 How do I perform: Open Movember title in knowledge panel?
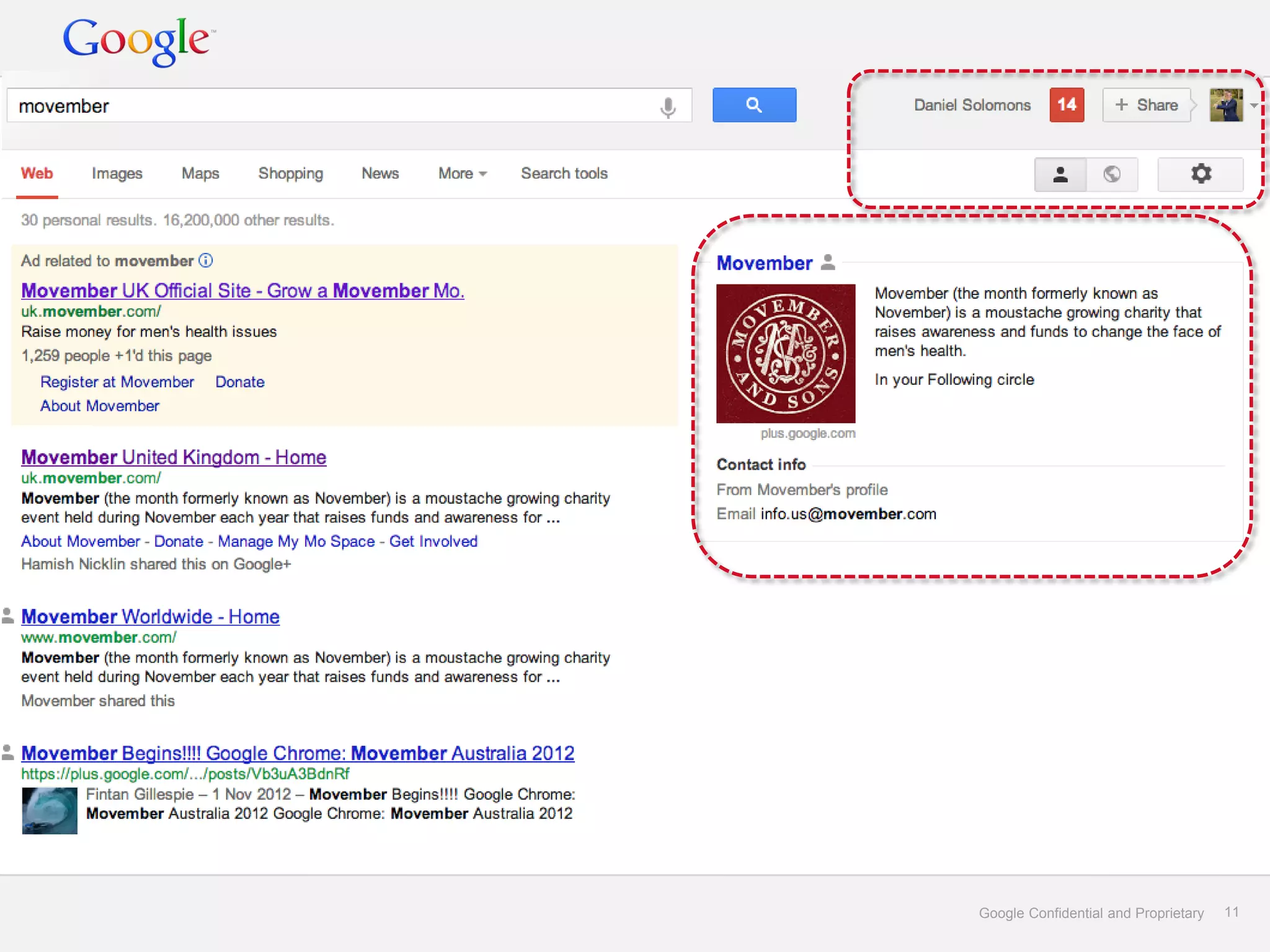point(765,263)
